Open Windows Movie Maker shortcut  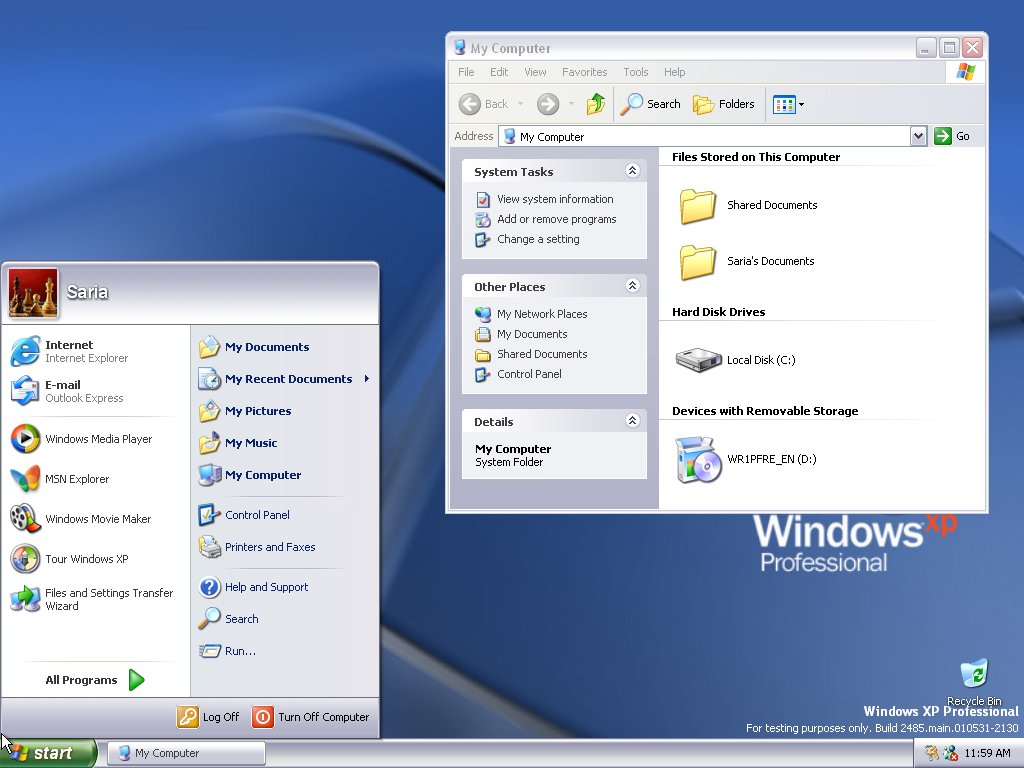25,519
